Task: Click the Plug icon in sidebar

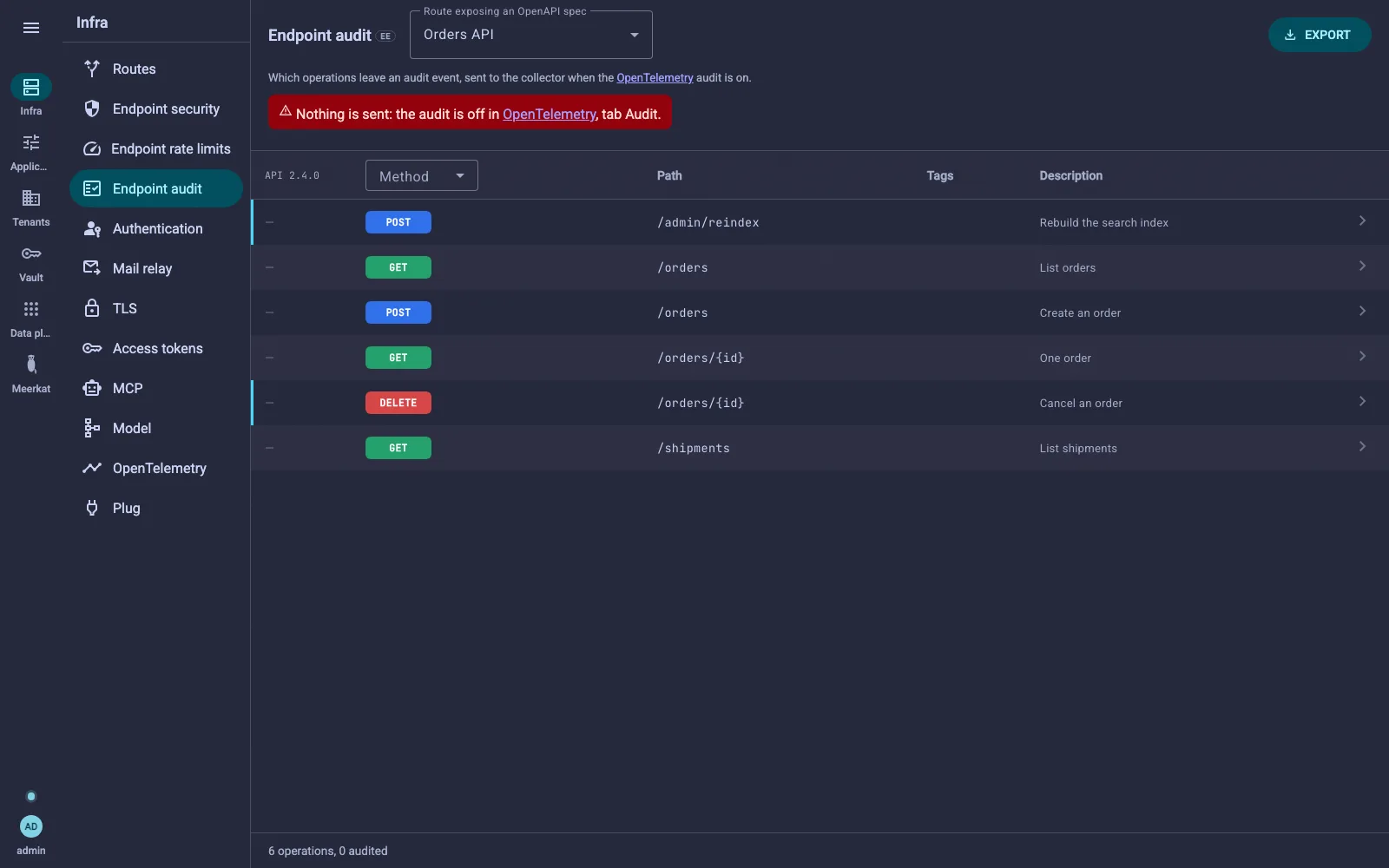Action: (x=92, y=508)
